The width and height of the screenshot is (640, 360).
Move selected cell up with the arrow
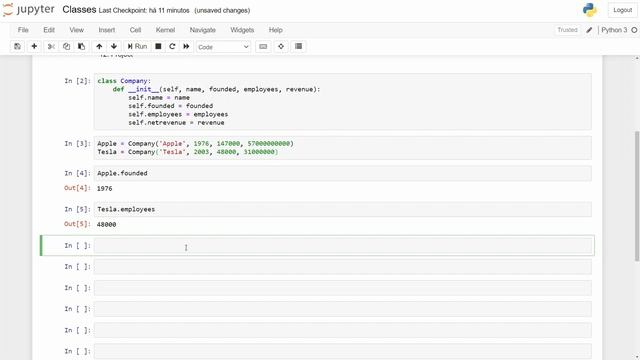coord(99,47)
